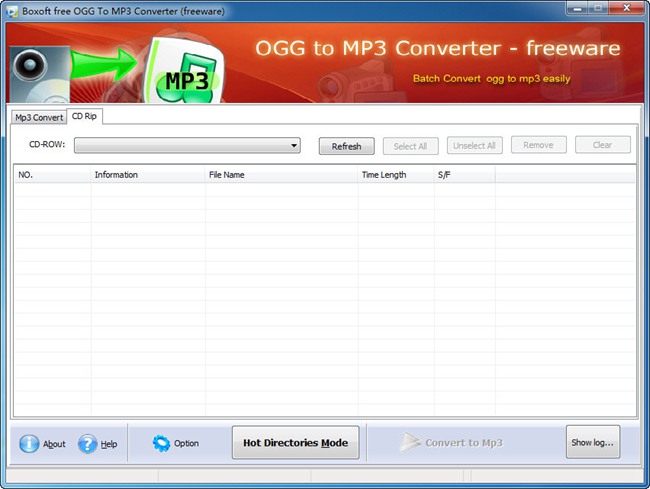650x489 pixels.
Task: Open Hot Directories Mode
Action: tap(296, 443)
